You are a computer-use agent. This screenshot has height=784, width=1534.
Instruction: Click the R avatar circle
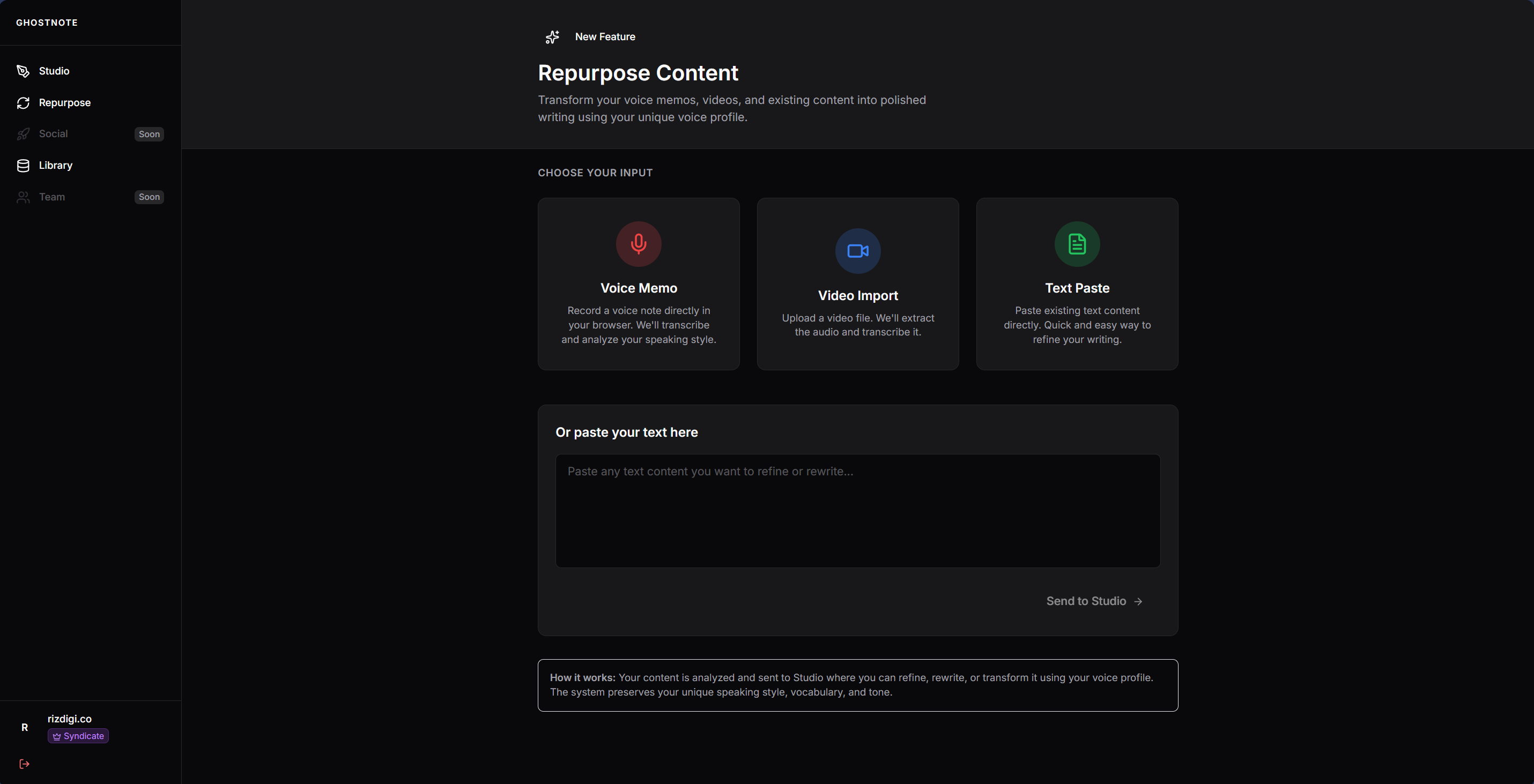[25, 727]
